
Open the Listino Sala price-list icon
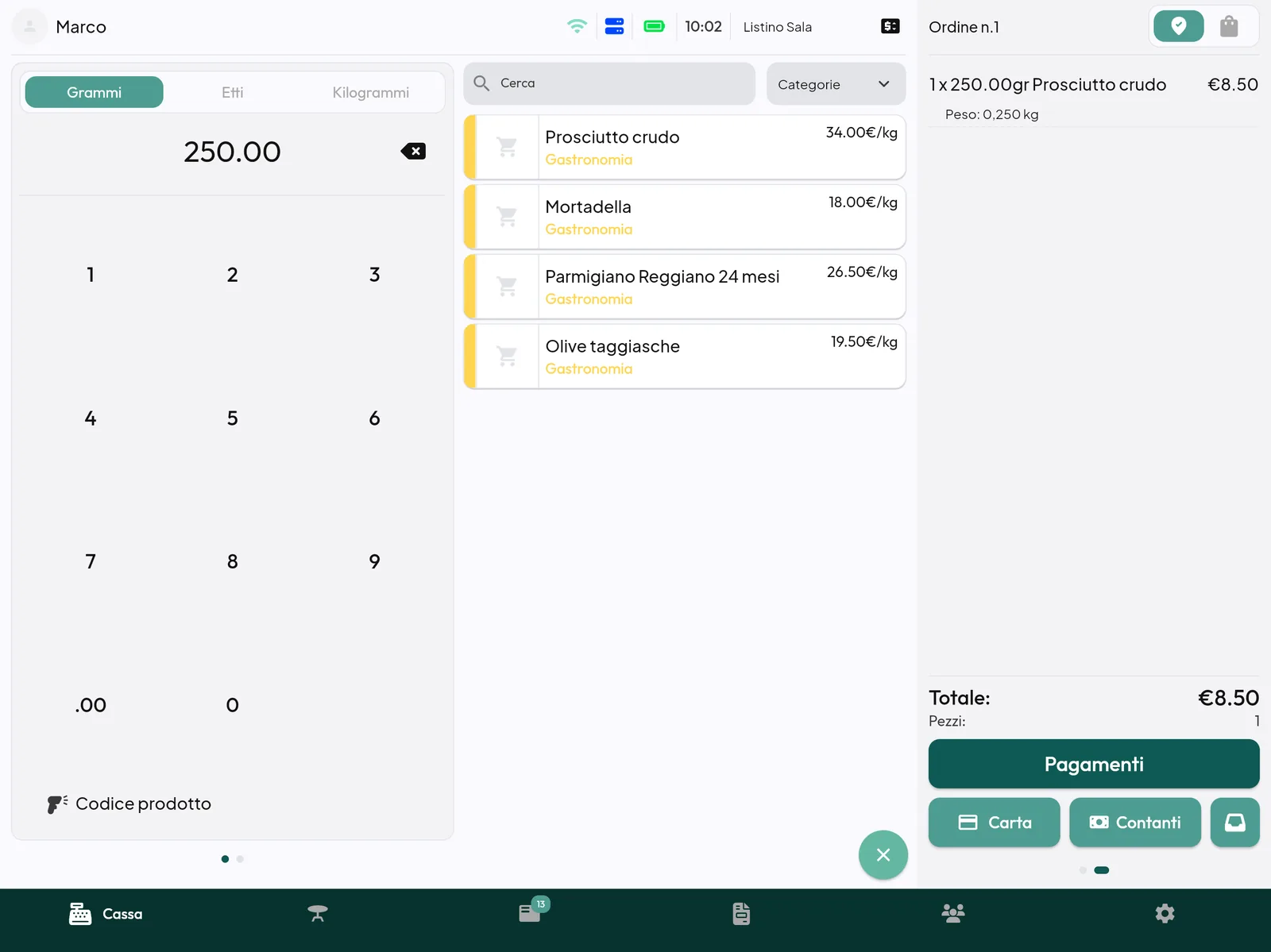890,26
